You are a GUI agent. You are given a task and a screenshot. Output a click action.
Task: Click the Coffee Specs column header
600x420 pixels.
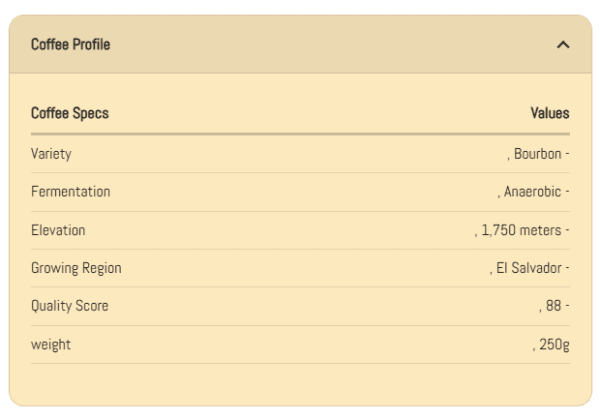click(70, 113)
